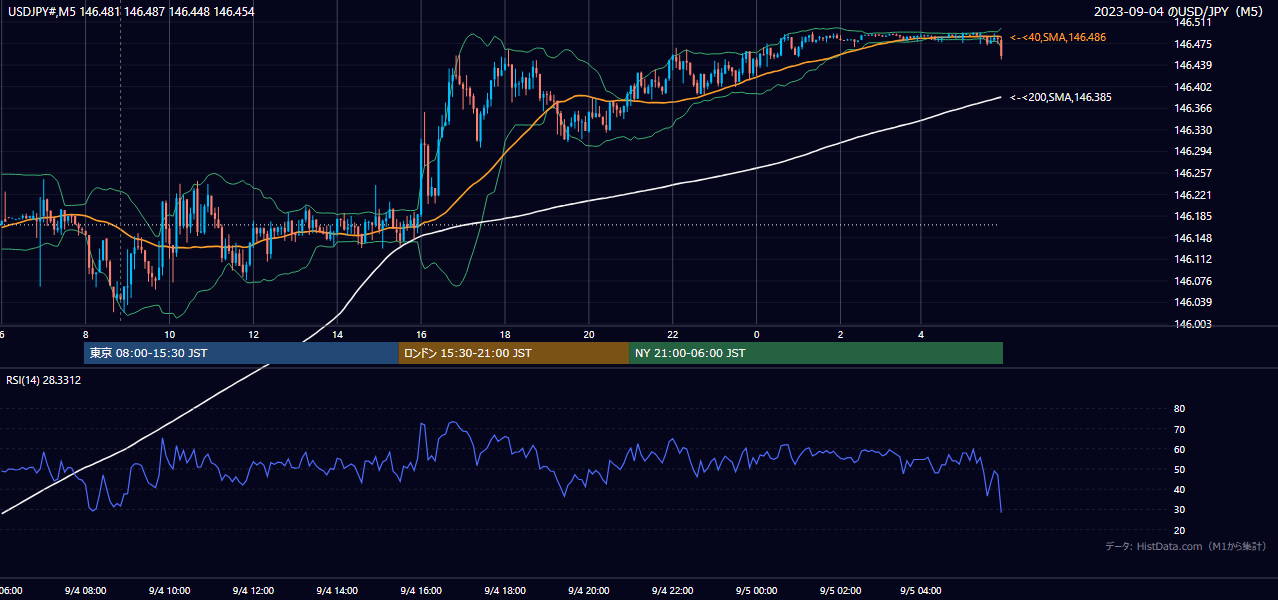Click the white 200 SMA label 146.385

click(x=1060, y=97)
